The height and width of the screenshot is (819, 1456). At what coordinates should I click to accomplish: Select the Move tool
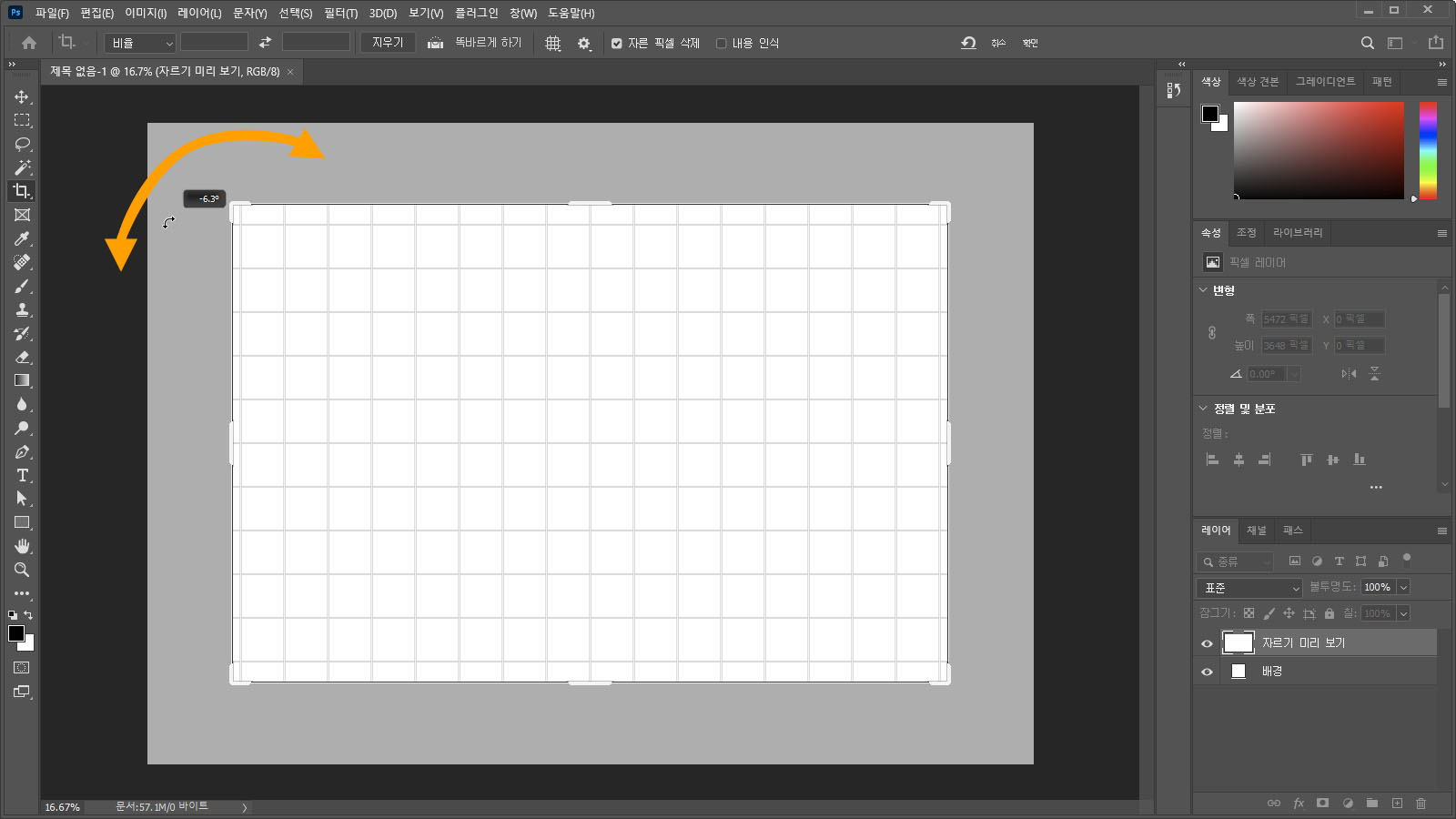[x=22, y=96]
